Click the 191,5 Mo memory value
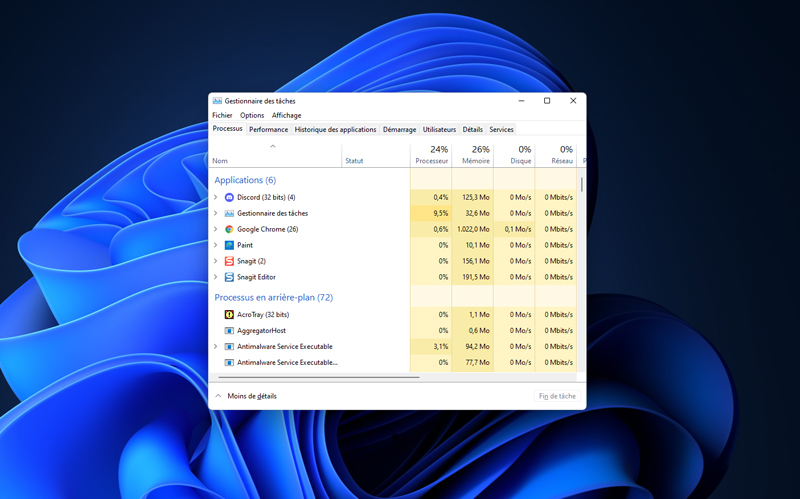 pos(476,277)
